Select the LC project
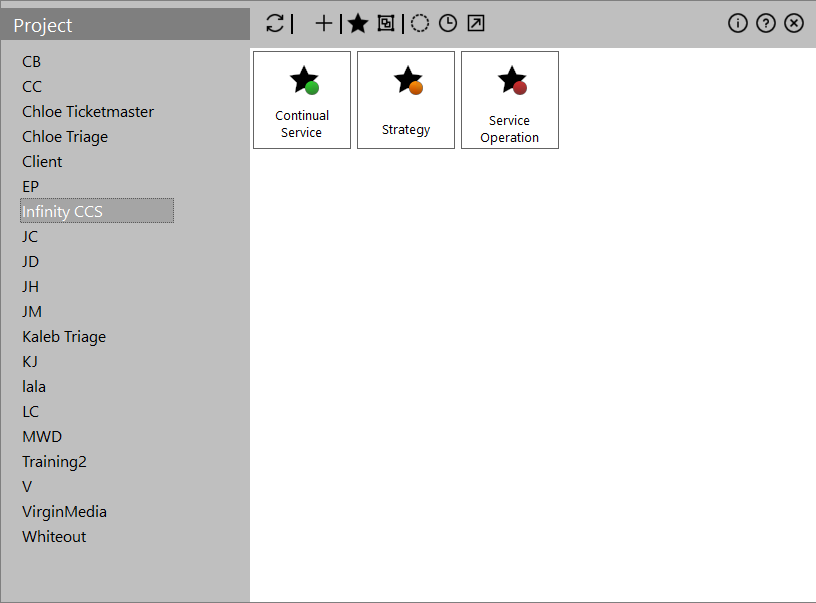 30,412
